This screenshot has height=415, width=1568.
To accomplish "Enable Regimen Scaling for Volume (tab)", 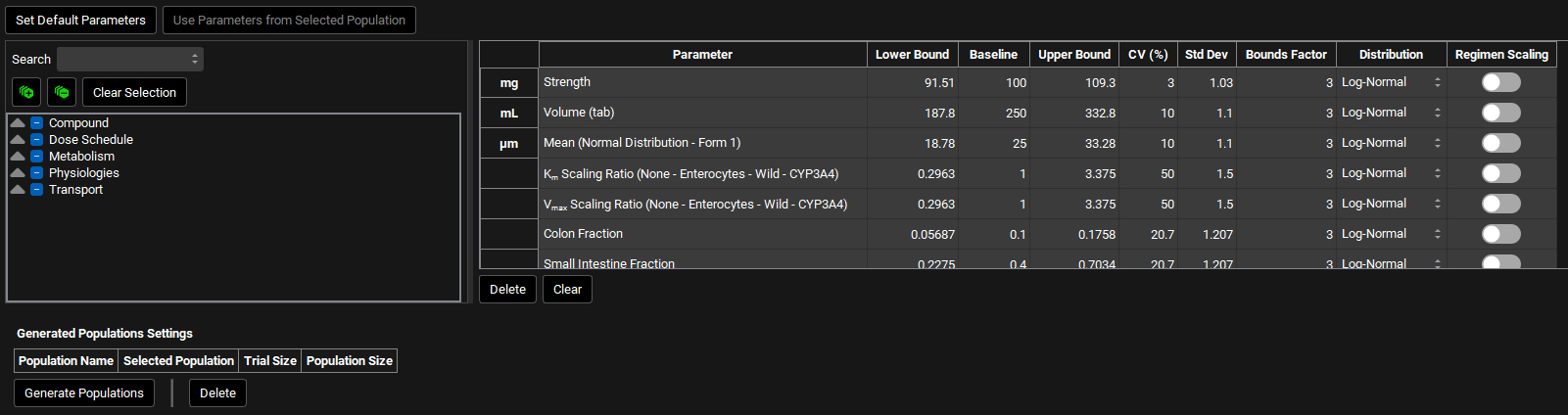I will (x=1500, y=113).
